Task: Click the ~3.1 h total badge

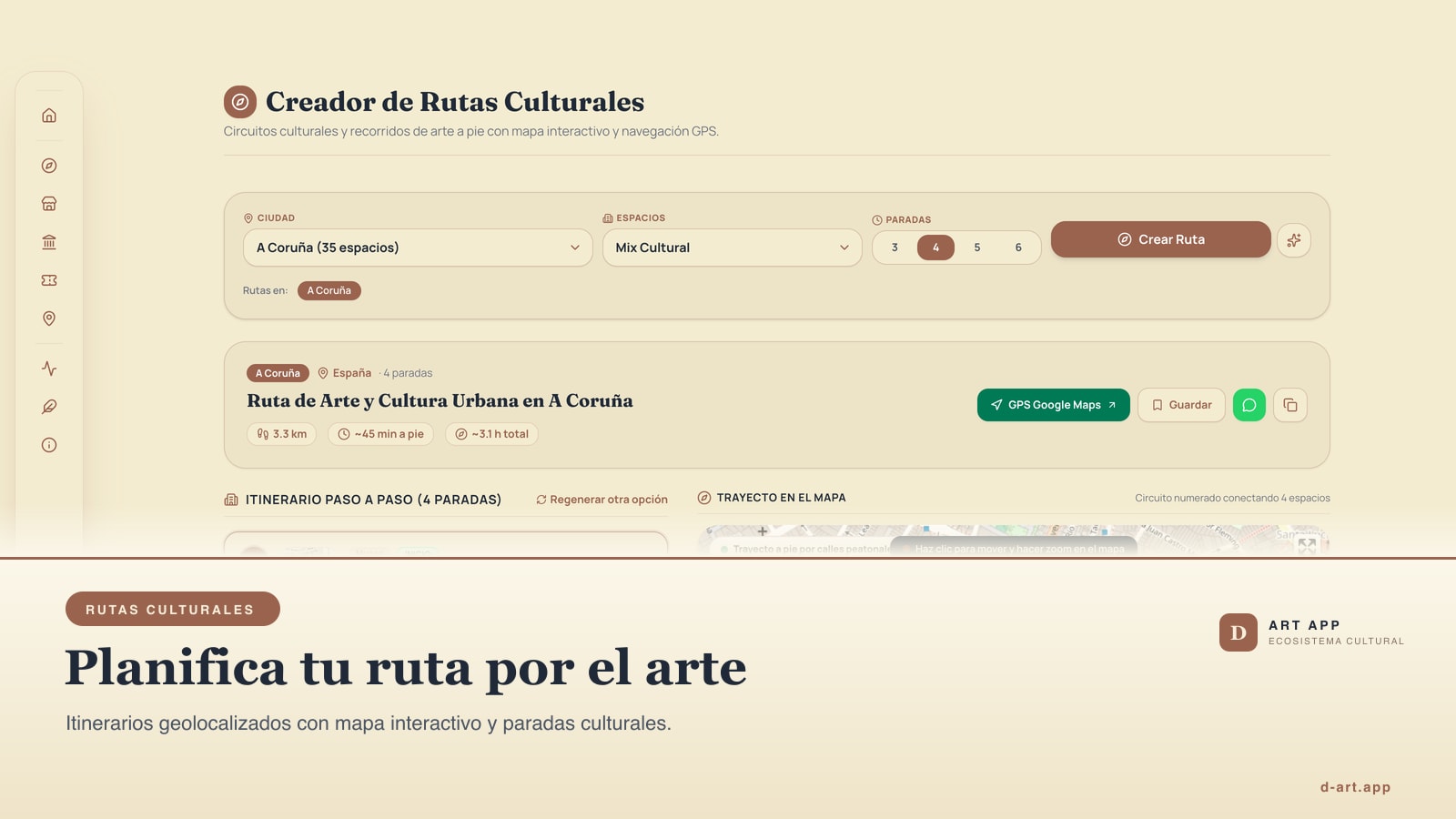Action: [491, 434]
